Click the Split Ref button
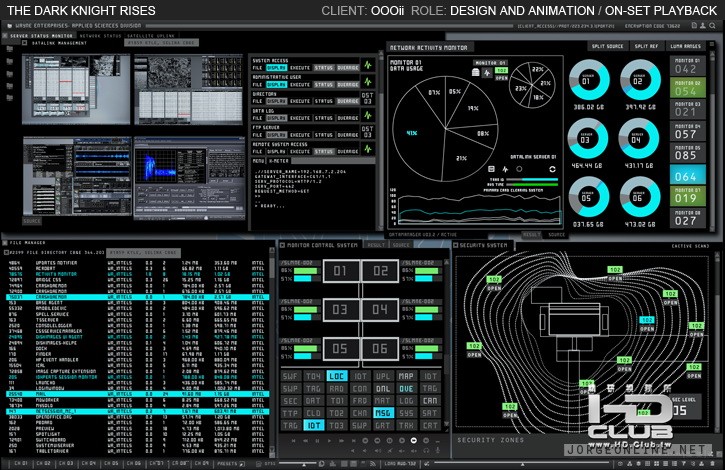 click(x=646, y=46)
